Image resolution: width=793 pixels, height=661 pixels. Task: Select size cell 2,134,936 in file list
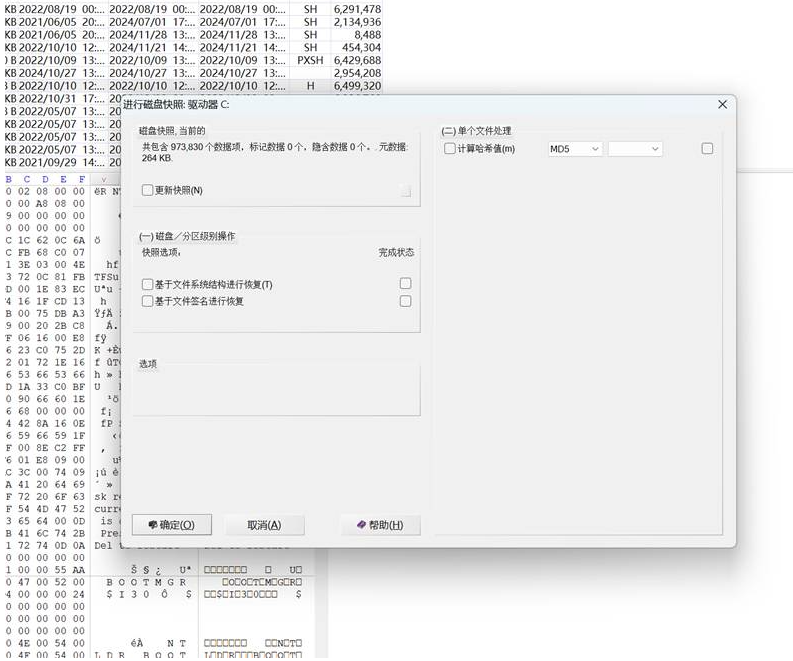pyautogui.click(x=357, y=22)
